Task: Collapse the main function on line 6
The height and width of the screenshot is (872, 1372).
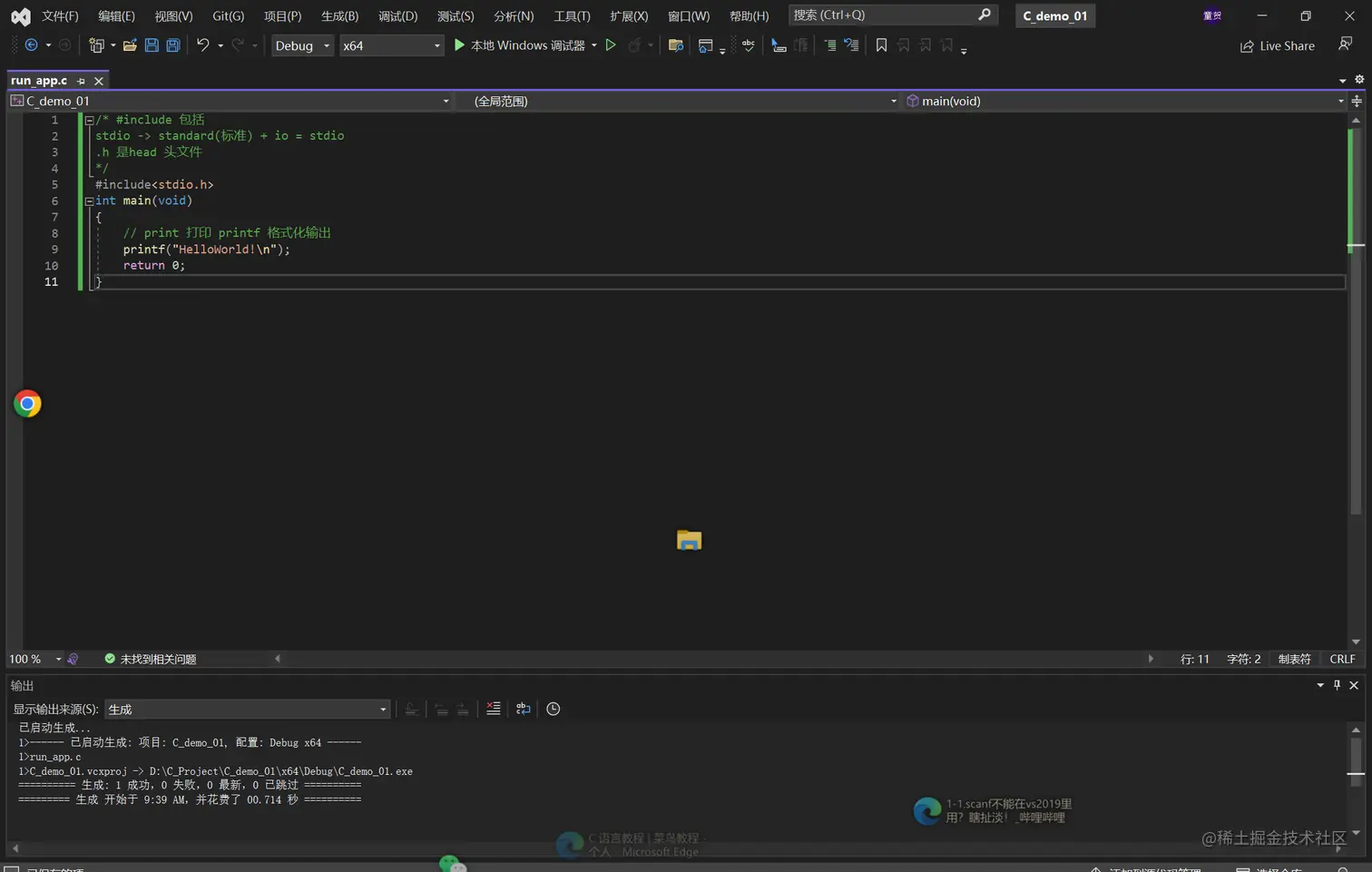Action: tap(89, 201)
